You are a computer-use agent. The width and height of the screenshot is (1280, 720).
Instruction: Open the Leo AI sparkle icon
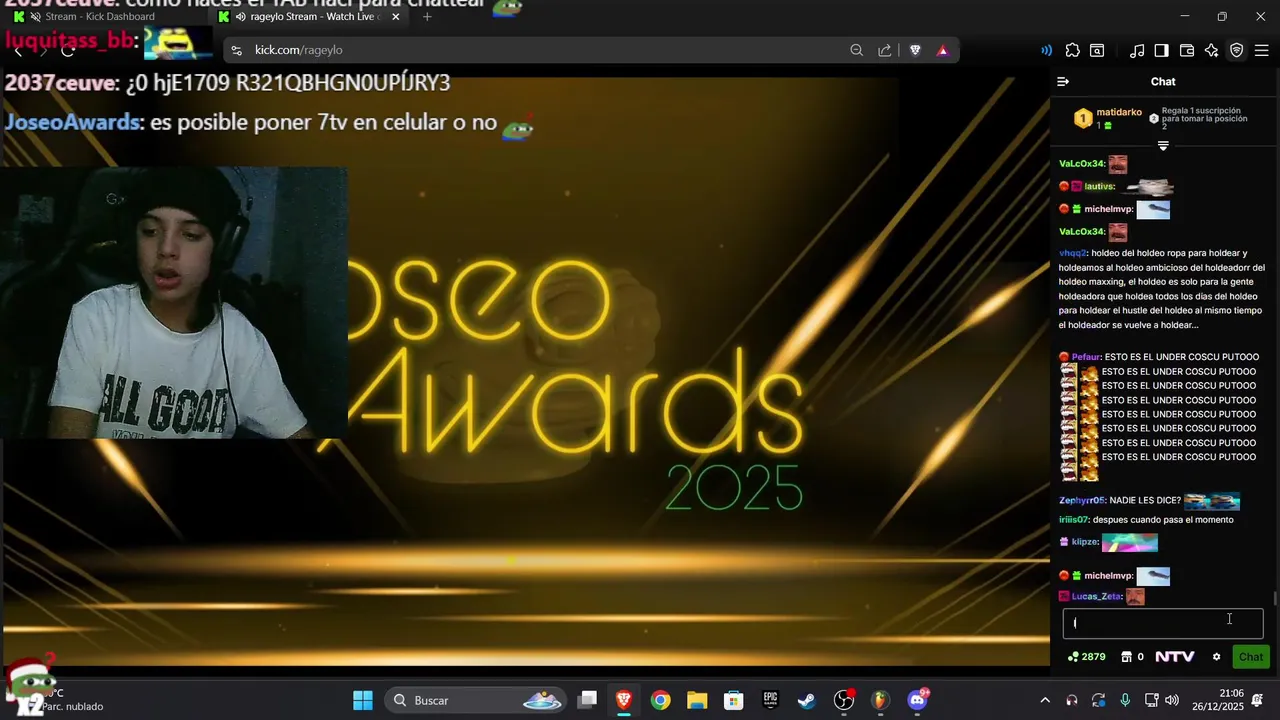(1211, 50)
